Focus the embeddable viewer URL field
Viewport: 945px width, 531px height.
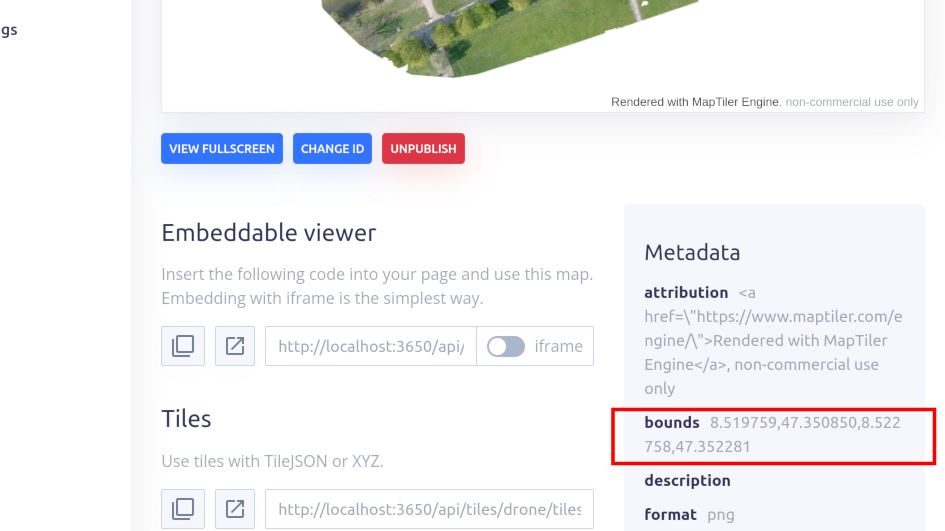[x=371, y=346]
